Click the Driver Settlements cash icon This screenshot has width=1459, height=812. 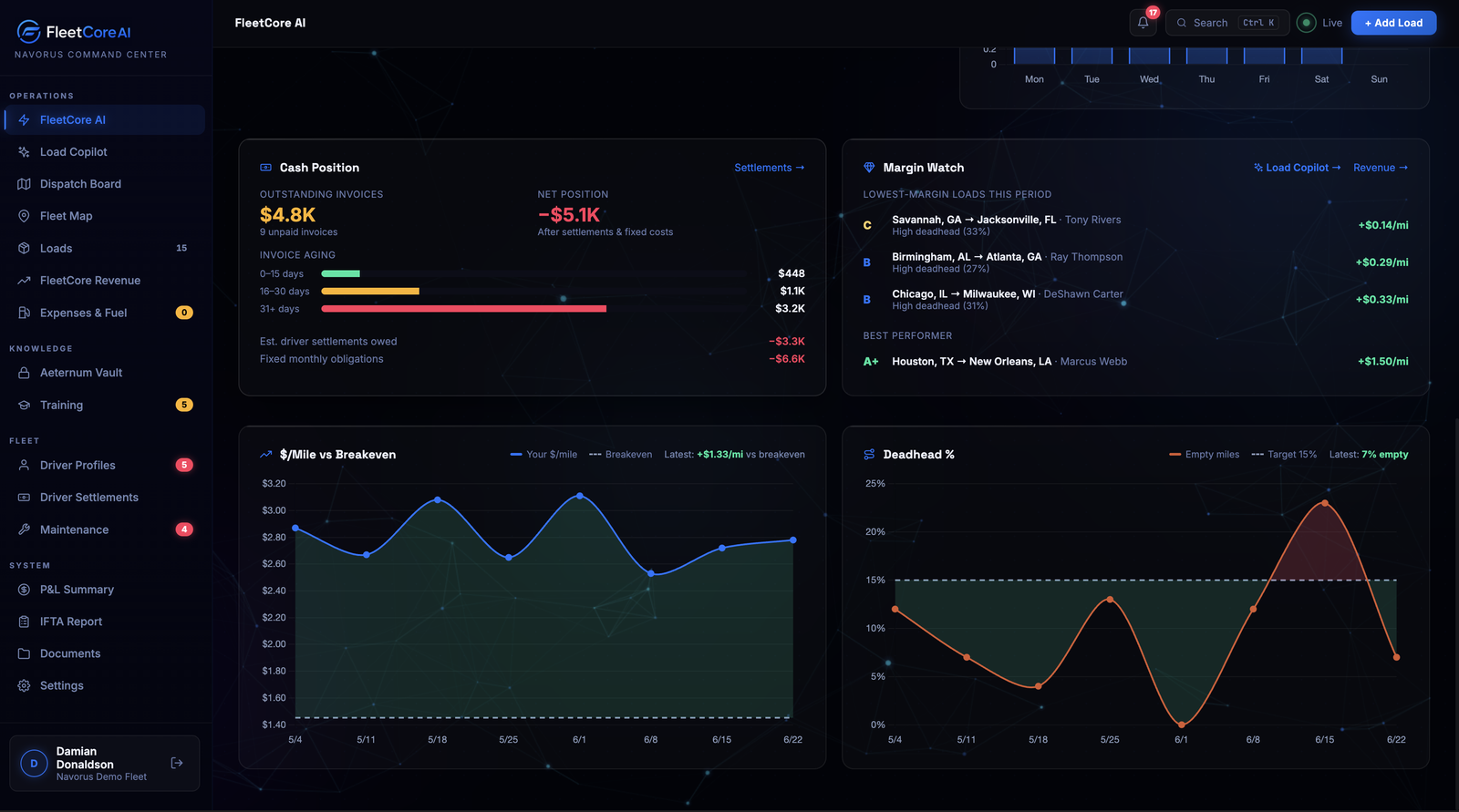tap(24, 498)
